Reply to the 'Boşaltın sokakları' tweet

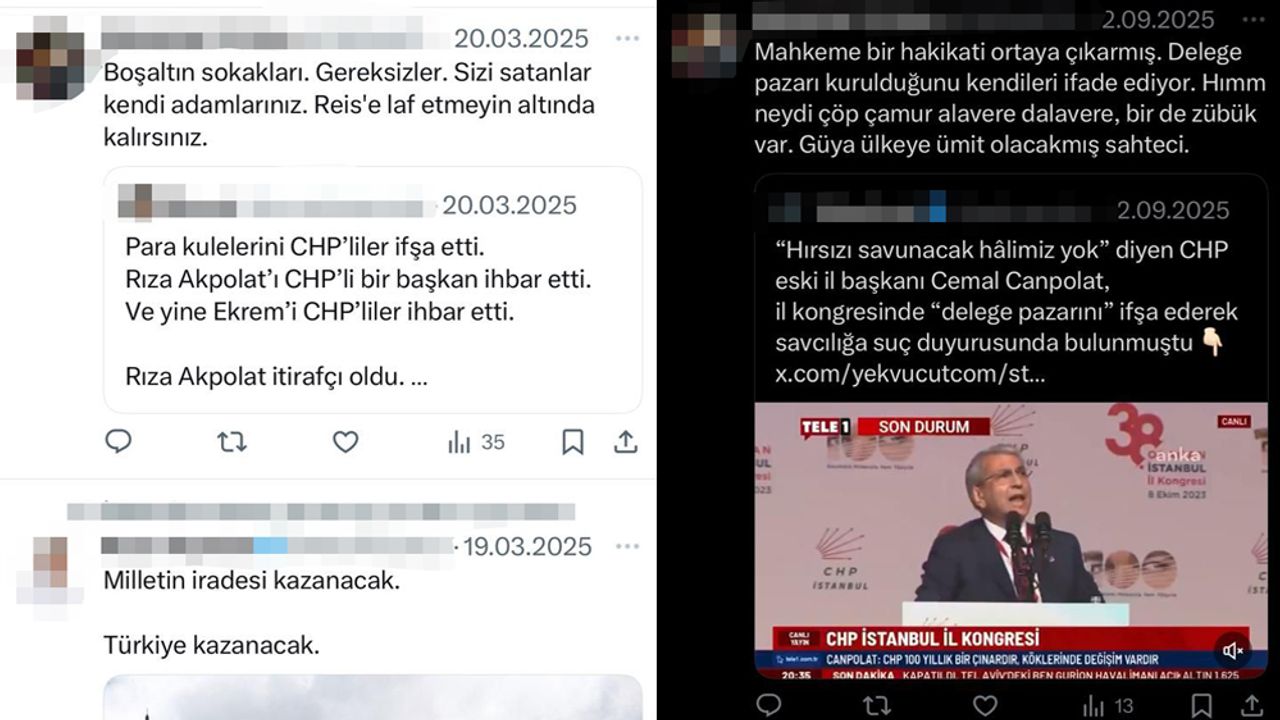click(118, 441)
